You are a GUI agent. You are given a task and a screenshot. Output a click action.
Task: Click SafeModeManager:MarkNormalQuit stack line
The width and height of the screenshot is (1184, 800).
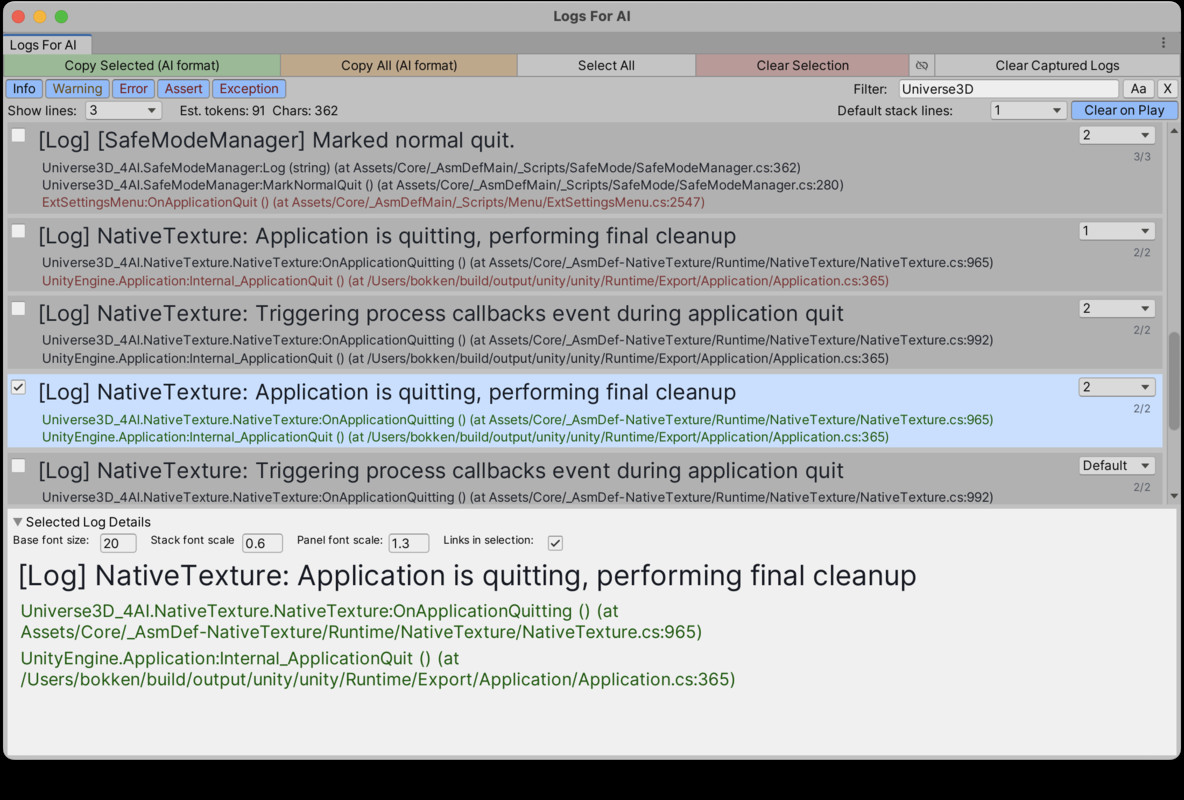click(x=442, y=185)
